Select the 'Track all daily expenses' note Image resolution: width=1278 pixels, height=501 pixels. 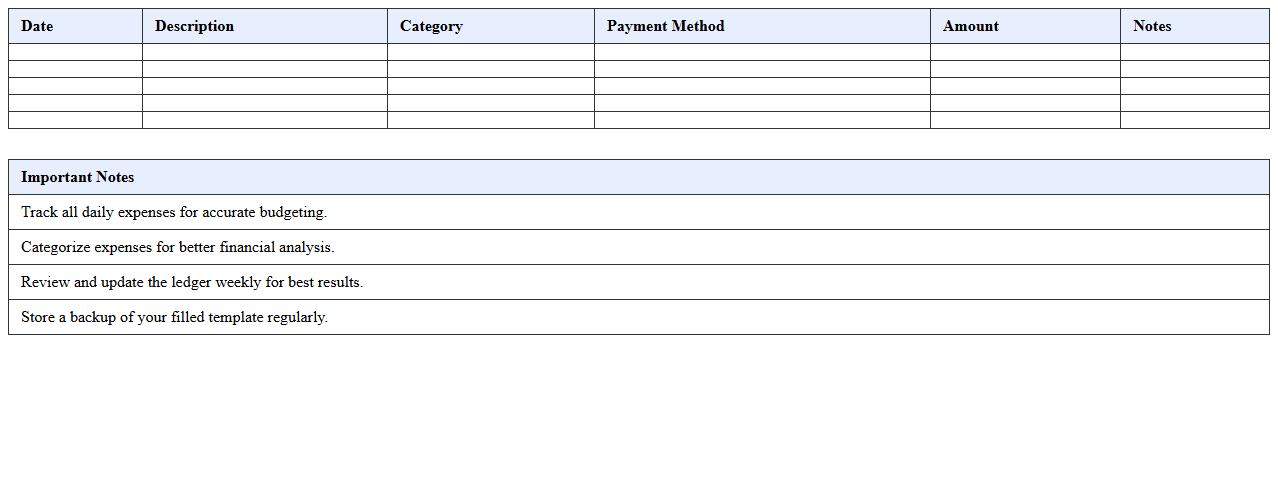coord(174,212)
